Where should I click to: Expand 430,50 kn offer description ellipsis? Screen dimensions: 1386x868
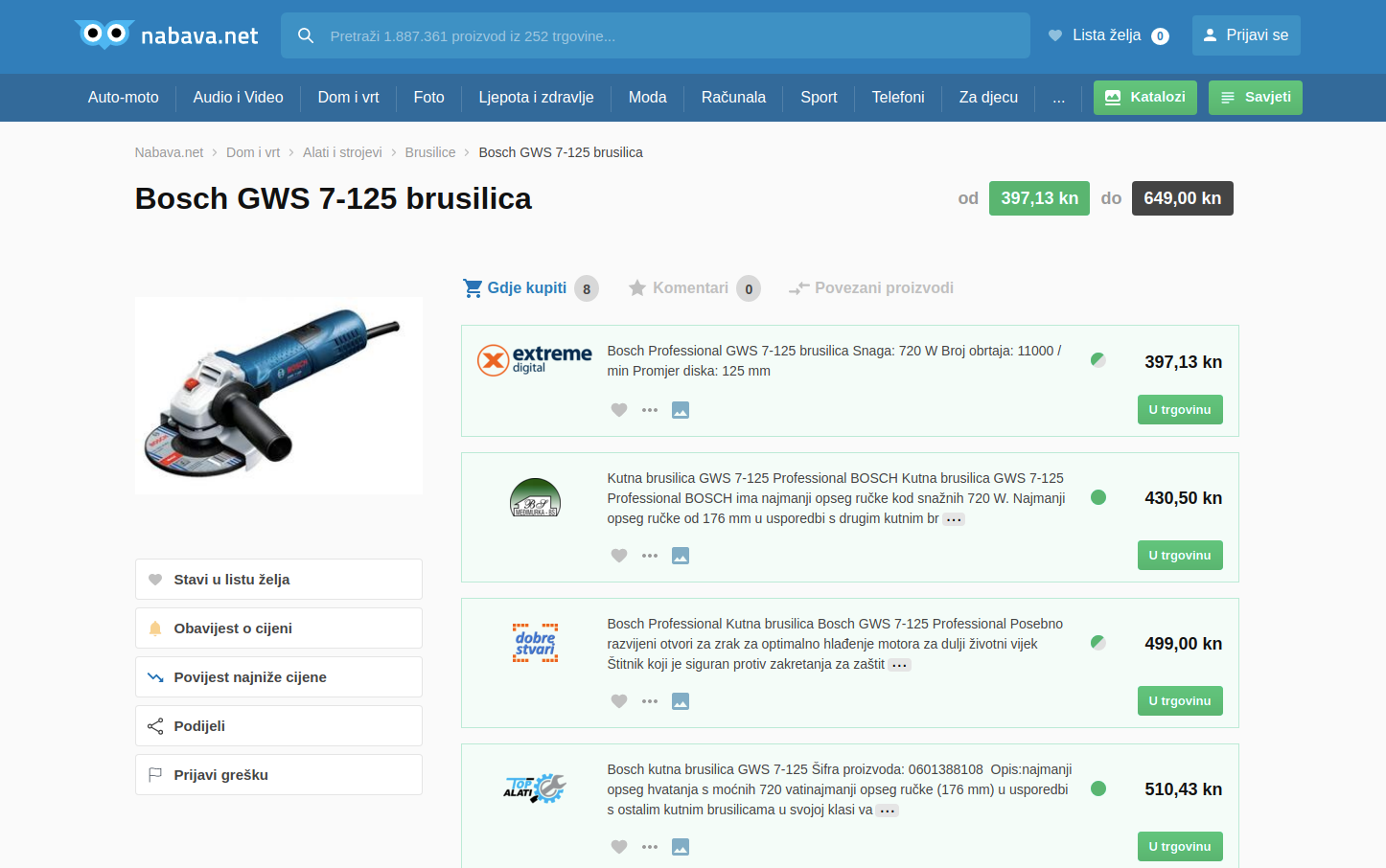point(954,519)
